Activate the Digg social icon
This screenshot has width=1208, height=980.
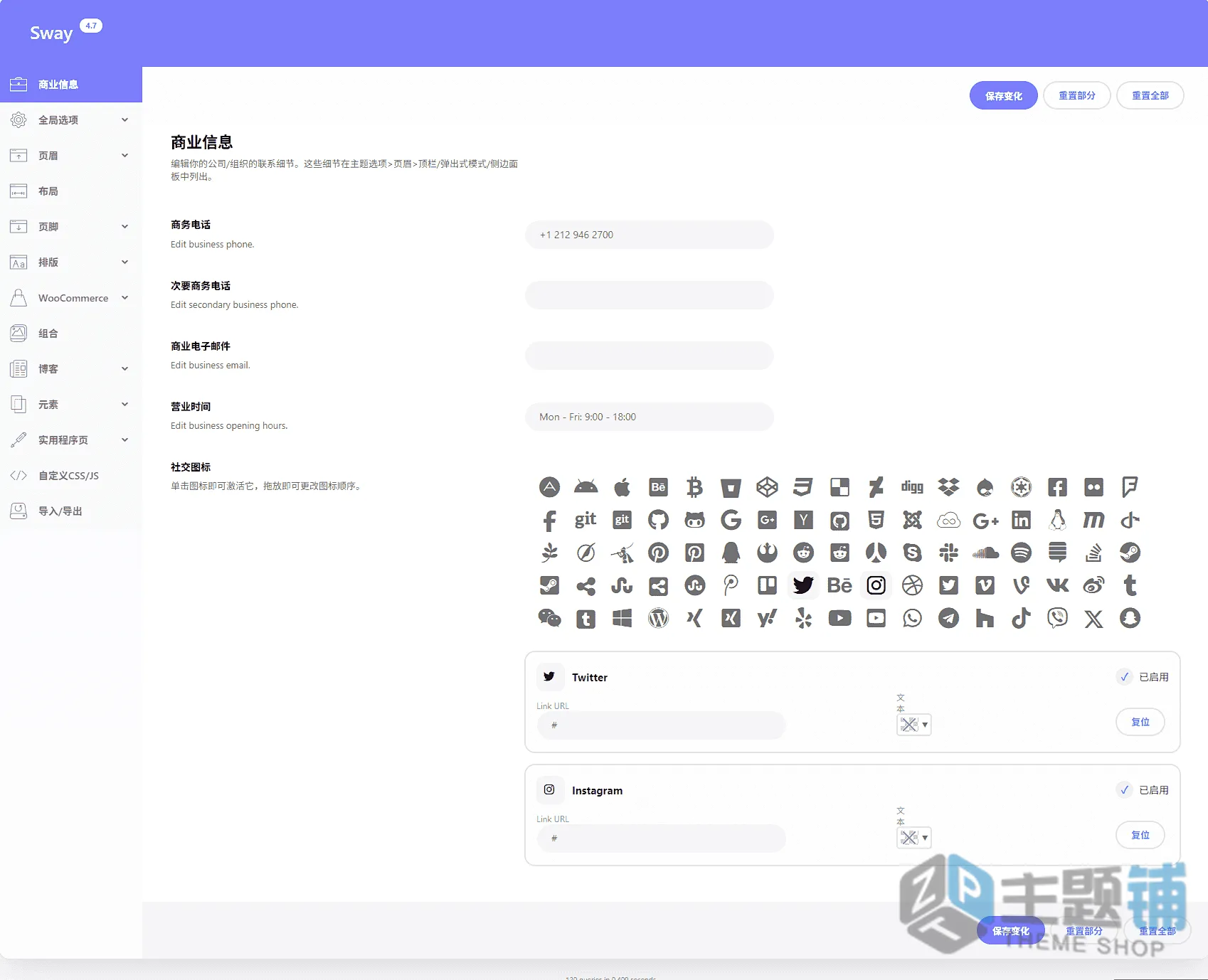coord(912,487)
